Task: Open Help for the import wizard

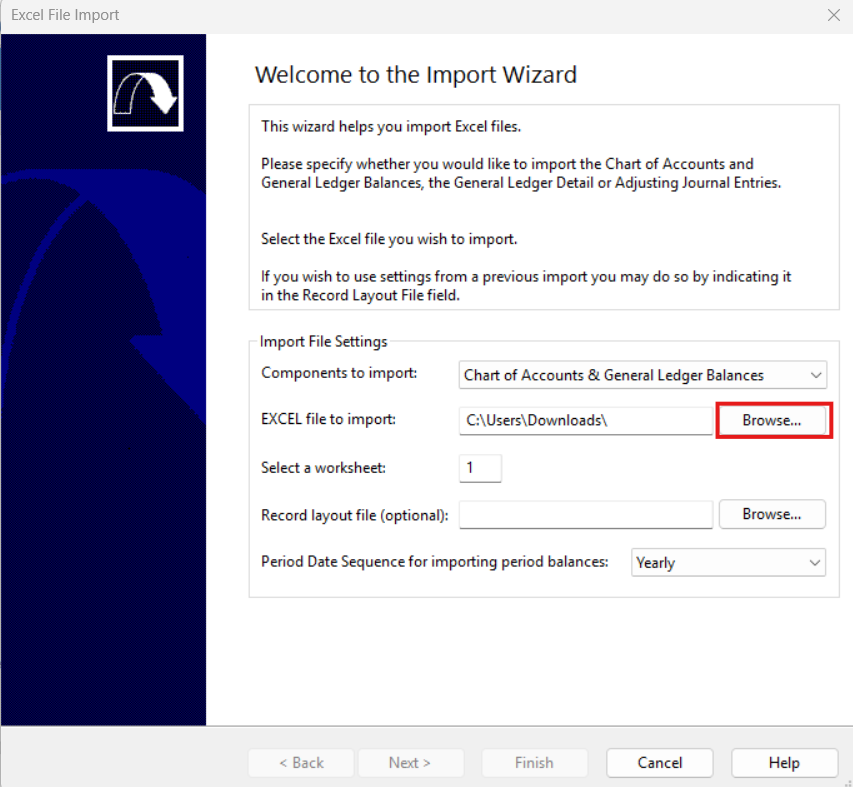Action: 784,763
